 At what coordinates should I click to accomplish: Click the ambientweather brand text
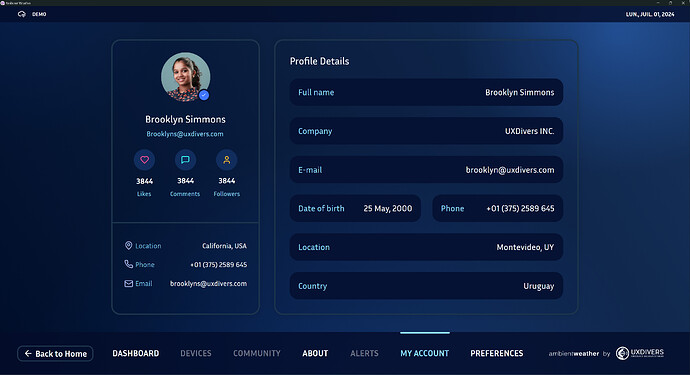click(574, 353)
